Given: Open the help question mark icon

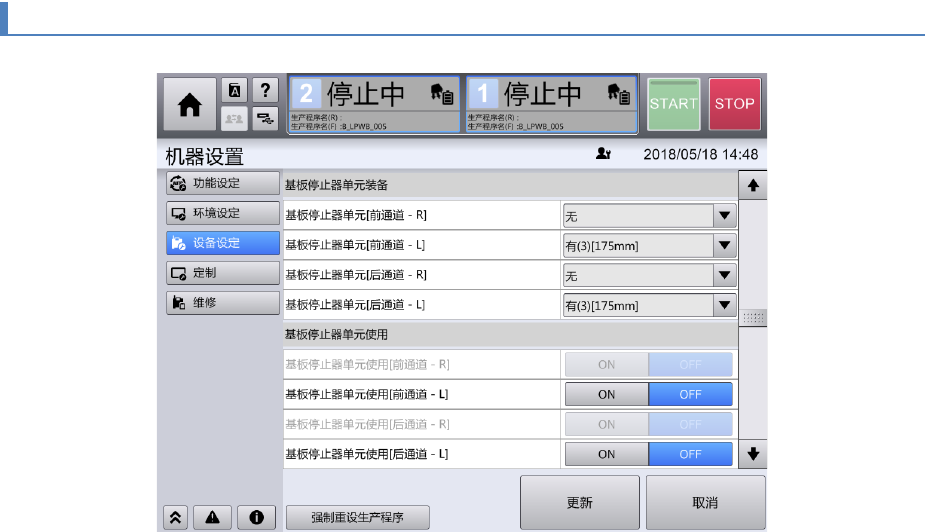Looking at the screenshot, I should [x=265, y=90].
